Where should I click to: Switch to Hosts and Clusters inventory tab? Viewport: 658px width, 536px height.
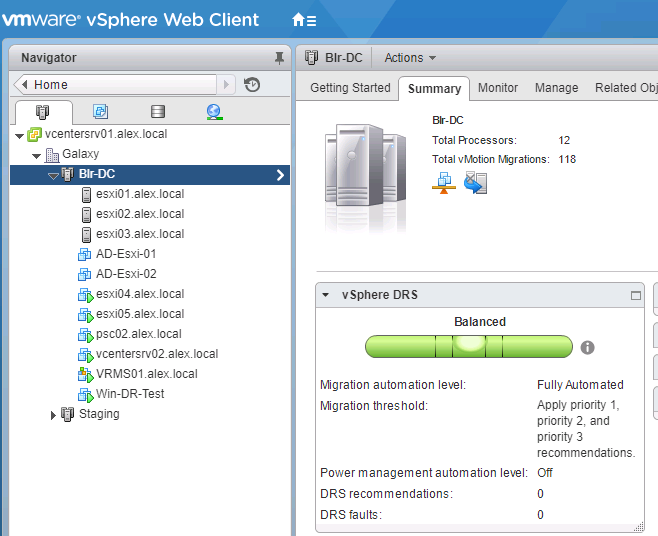click(43, 112)
